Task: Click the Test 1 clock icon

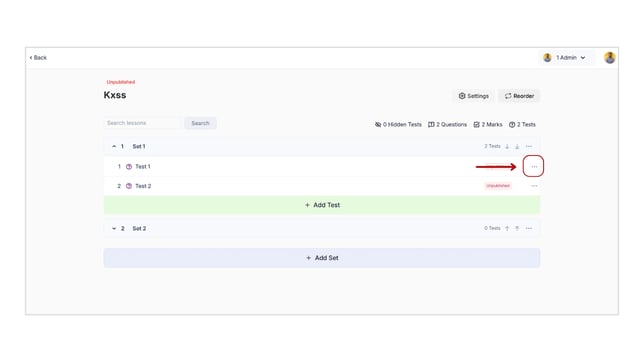Action: pyautogui.click(x=129, y=166)
